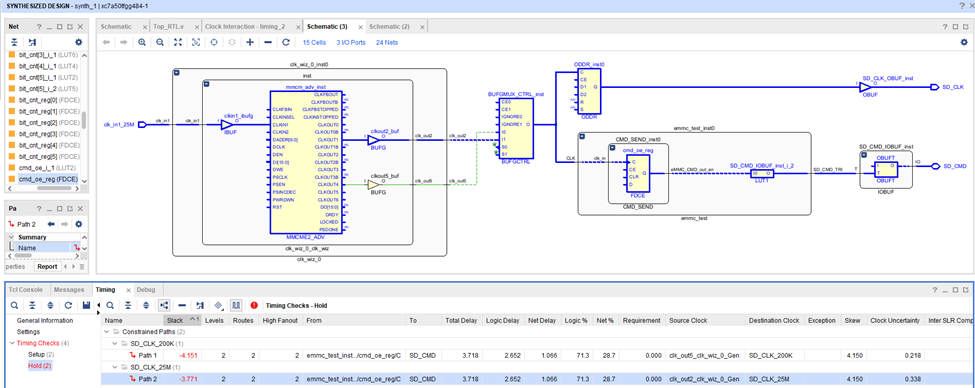Image resolution: width=975 pixels, height=388 pixels.
Task: Search the timing paths table
Action: click(x=110, y=305)
